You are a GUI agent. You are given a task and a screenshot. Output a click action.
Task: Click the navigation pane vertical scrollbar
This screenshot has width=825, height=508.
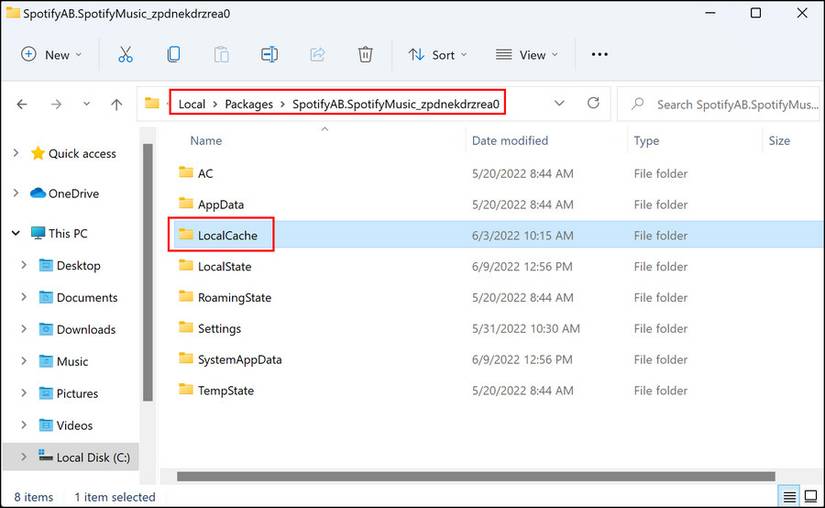[x=148, y=272]
